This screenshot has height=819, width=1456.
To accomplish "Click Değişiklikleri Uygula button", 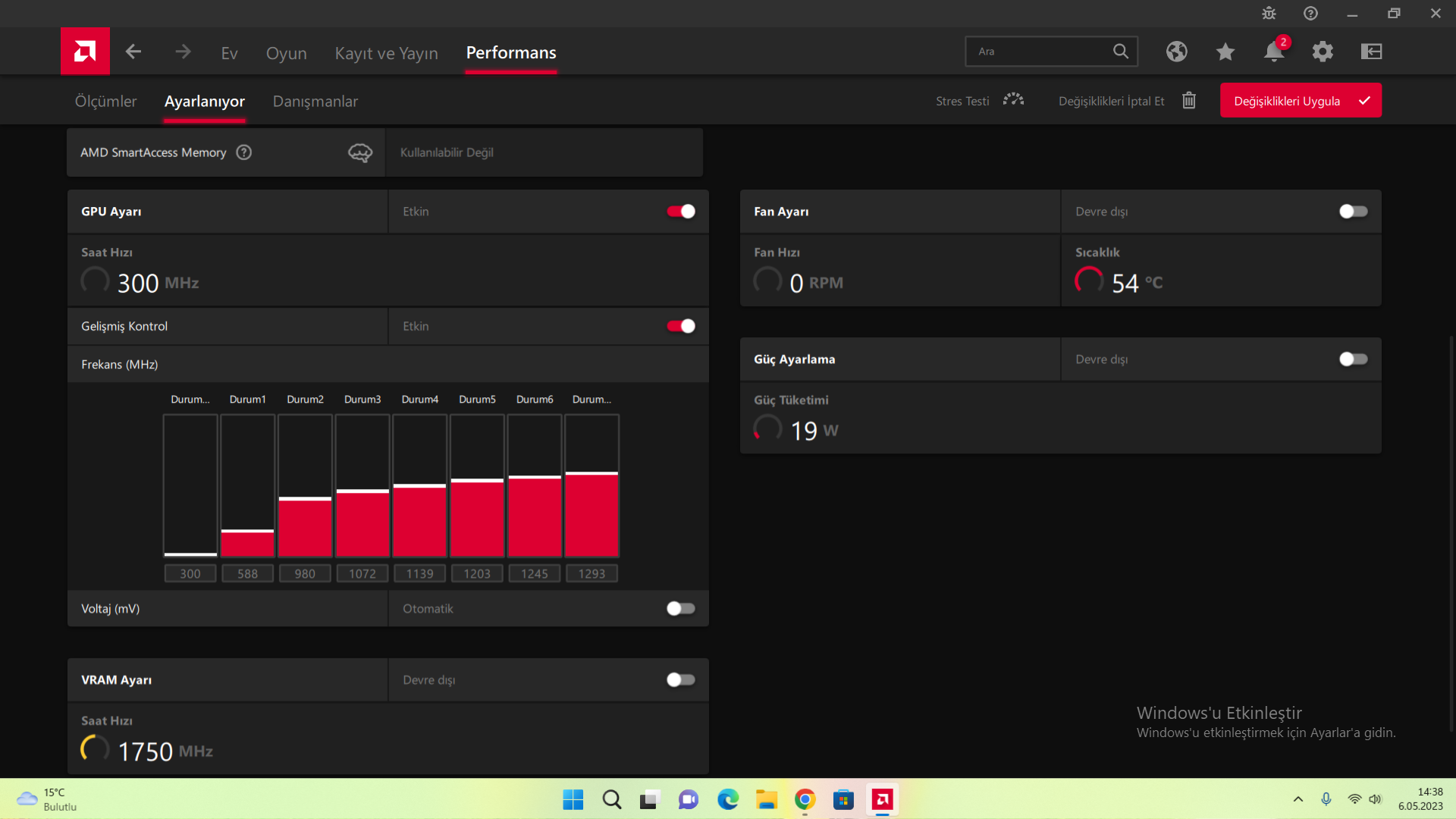I will (1301, 100).
